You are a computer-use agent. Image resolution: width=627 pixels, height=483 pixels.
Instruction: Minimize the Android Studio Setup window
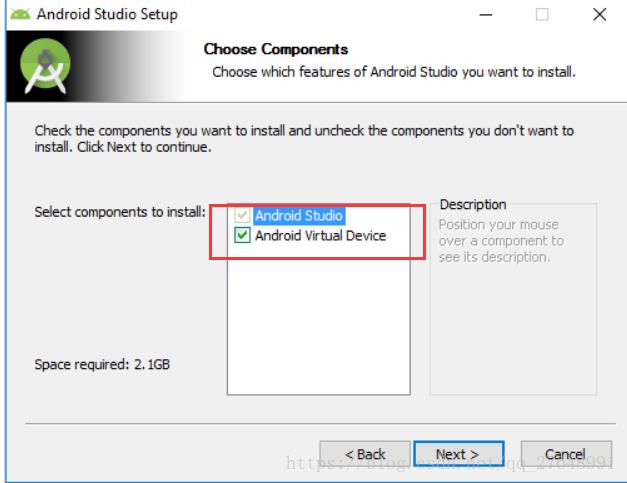[486, 15]
